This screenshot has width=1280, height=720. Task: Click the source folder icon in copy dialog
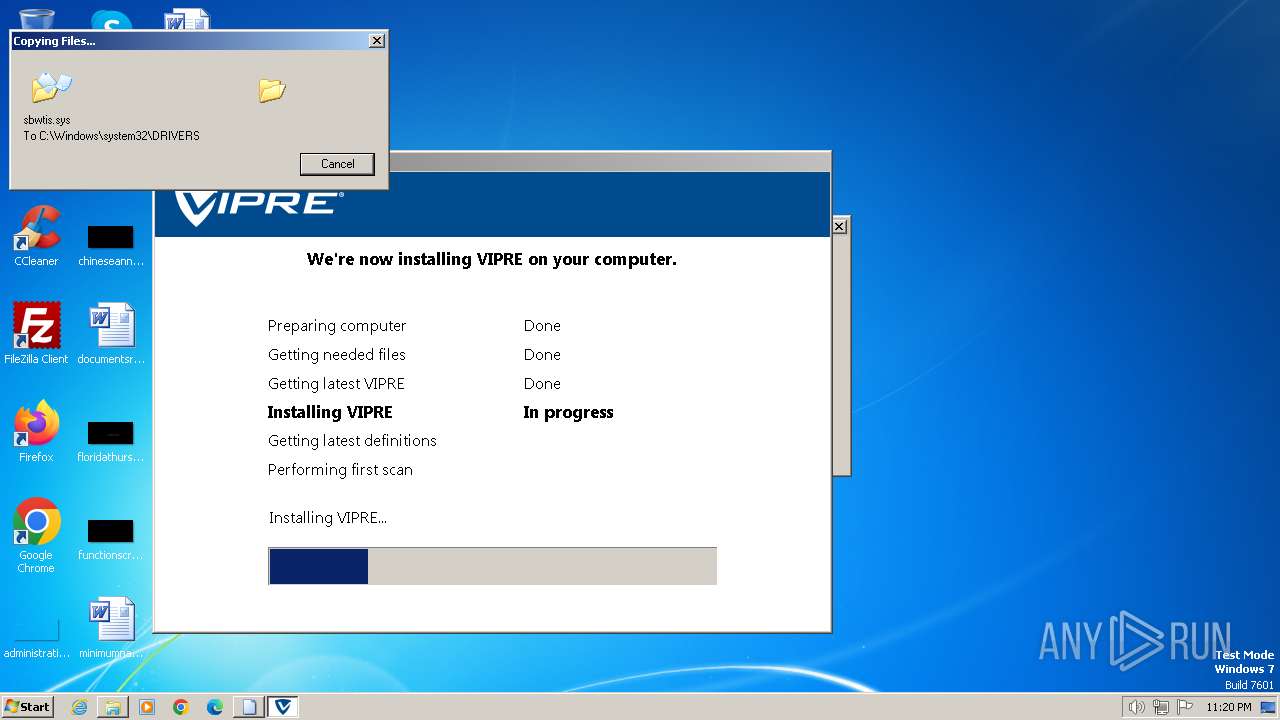click(x=51, y=87)
